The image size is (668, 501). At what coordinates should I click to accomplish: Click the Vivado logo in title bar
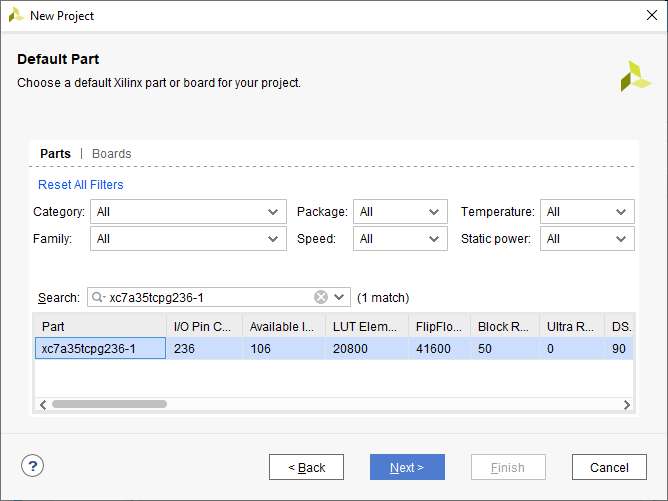[x=16, y=16]
